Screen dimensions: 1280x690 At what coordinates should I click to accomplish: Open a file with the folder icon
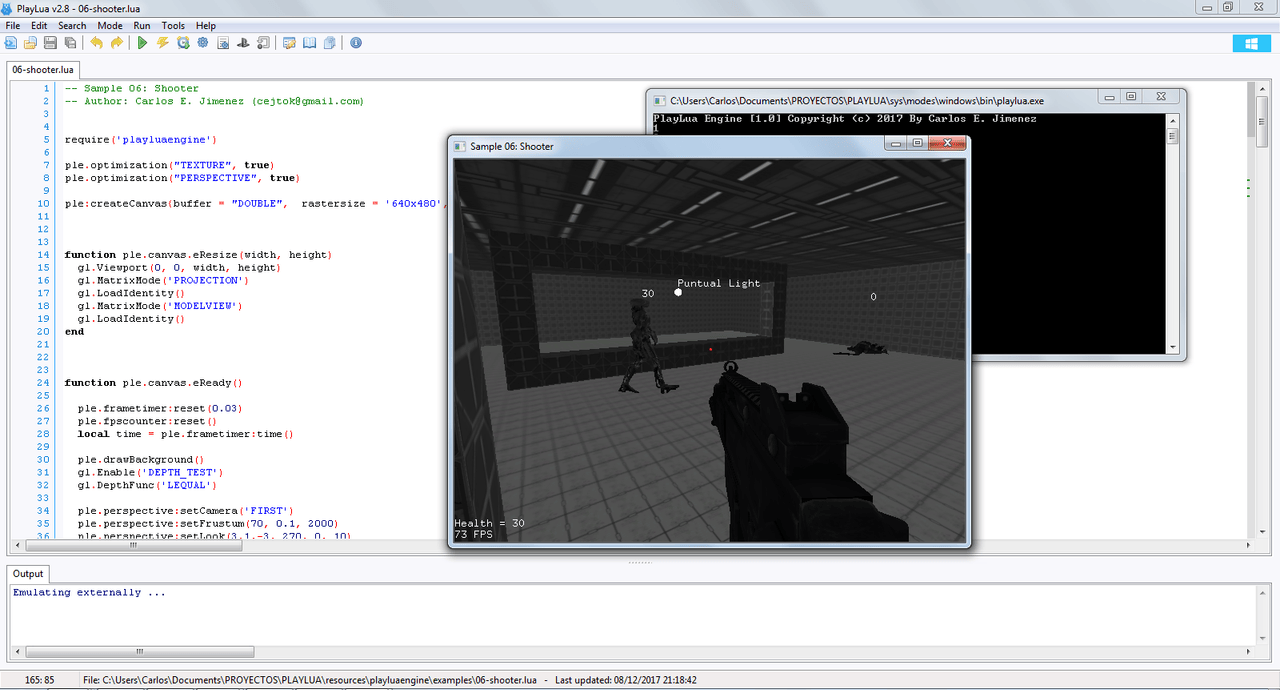[30, 43]
